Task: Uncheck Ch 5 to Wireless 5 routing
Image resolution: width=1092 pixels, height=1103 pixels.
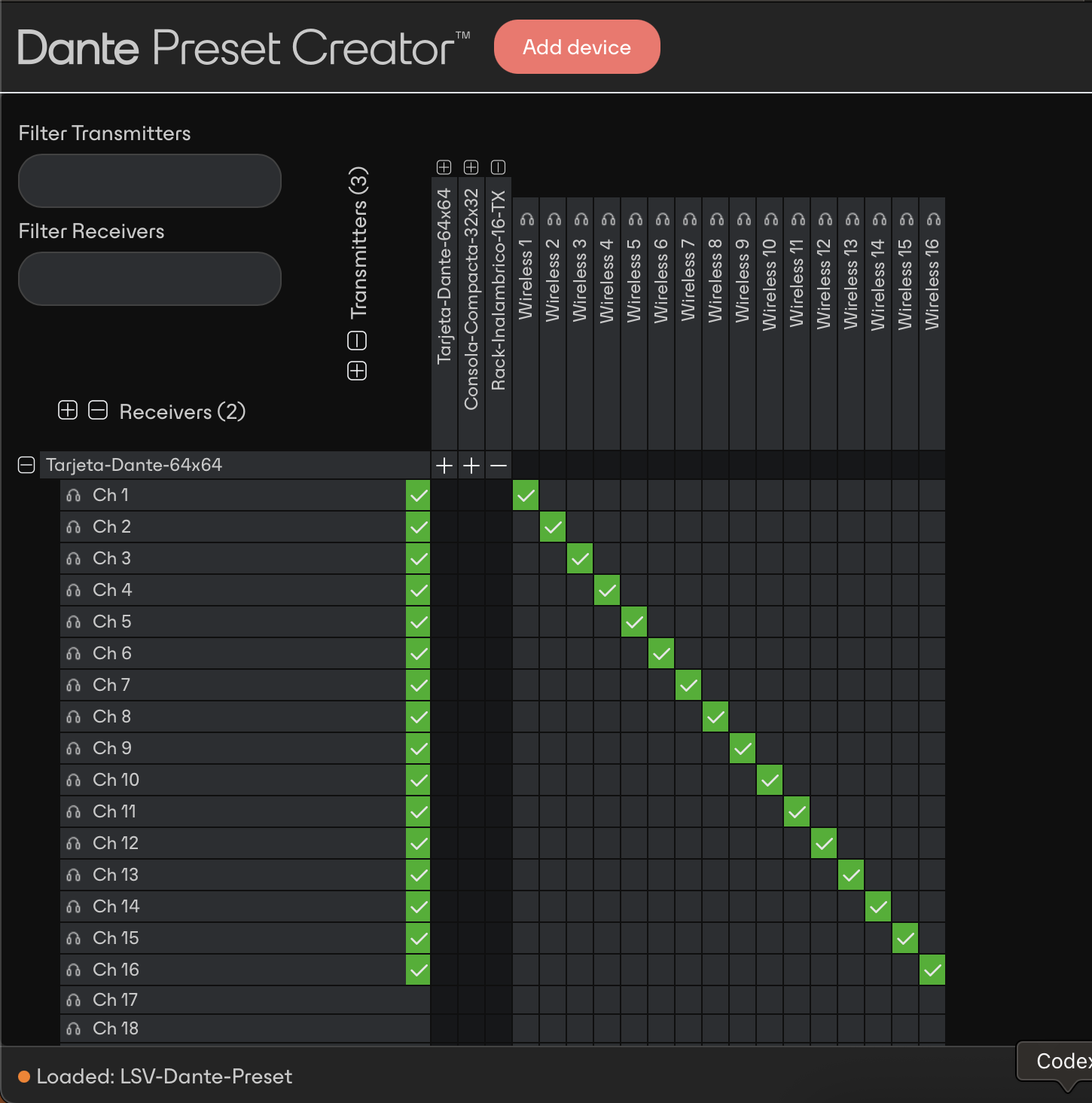Action: [634, 622]
